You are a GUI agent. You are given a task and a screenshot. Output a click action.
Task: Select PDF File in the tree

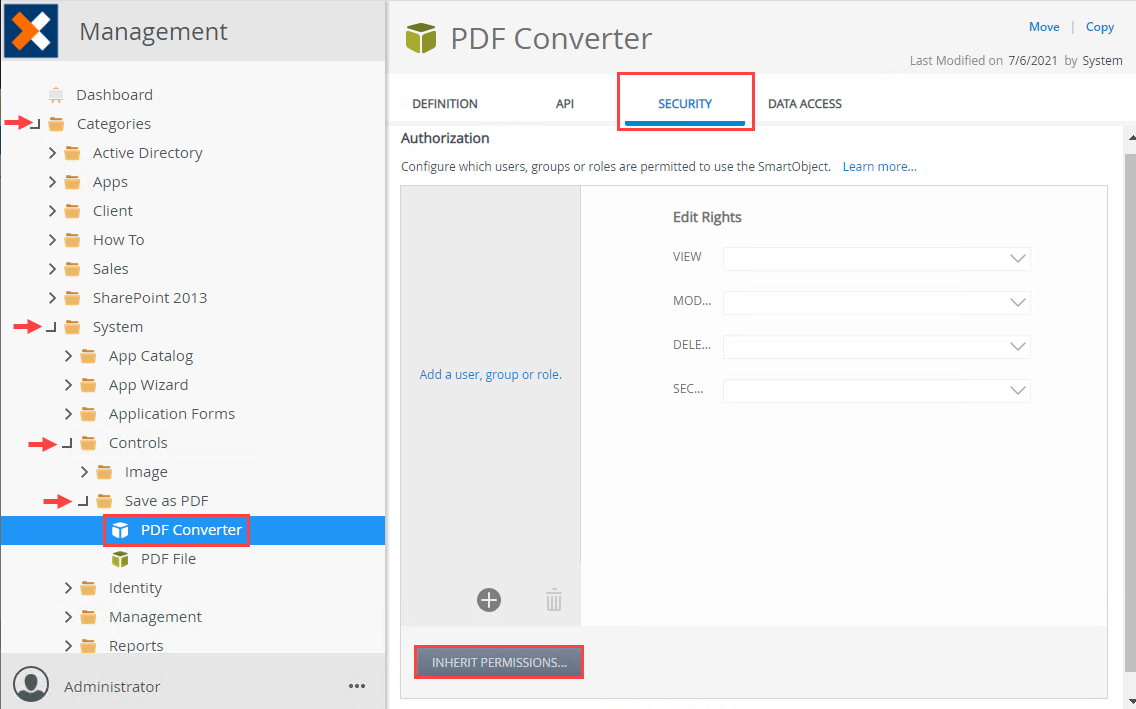[168, 559]
